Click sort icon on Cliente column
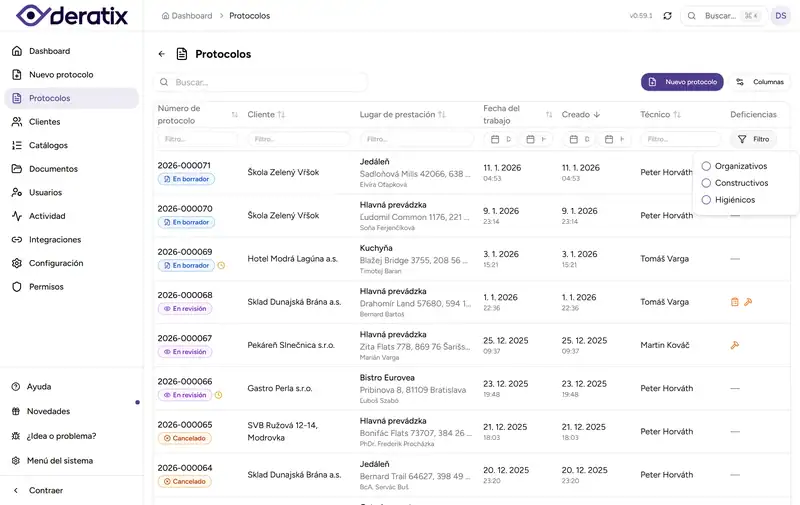Image resolution: width=800 pixels, height=505 pixels. click(x=281, y=115)
